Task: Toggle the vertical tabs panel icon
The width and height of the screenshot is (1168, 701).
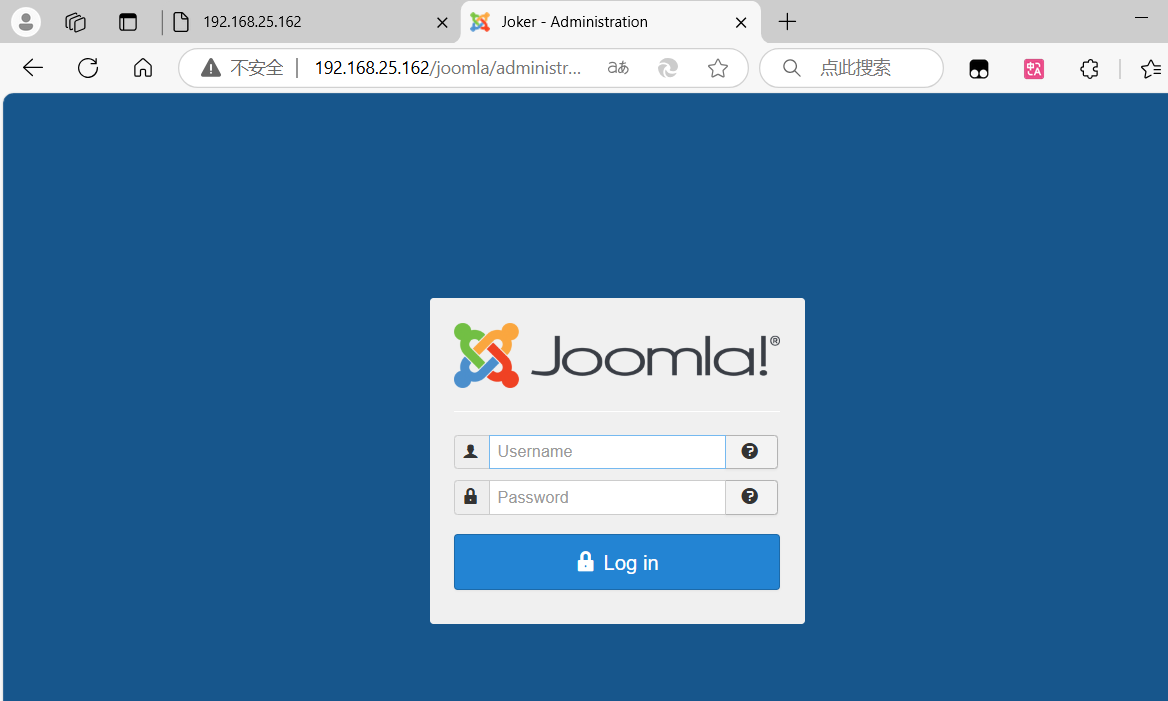Action: pyautogui.click(x=128, y=22)
